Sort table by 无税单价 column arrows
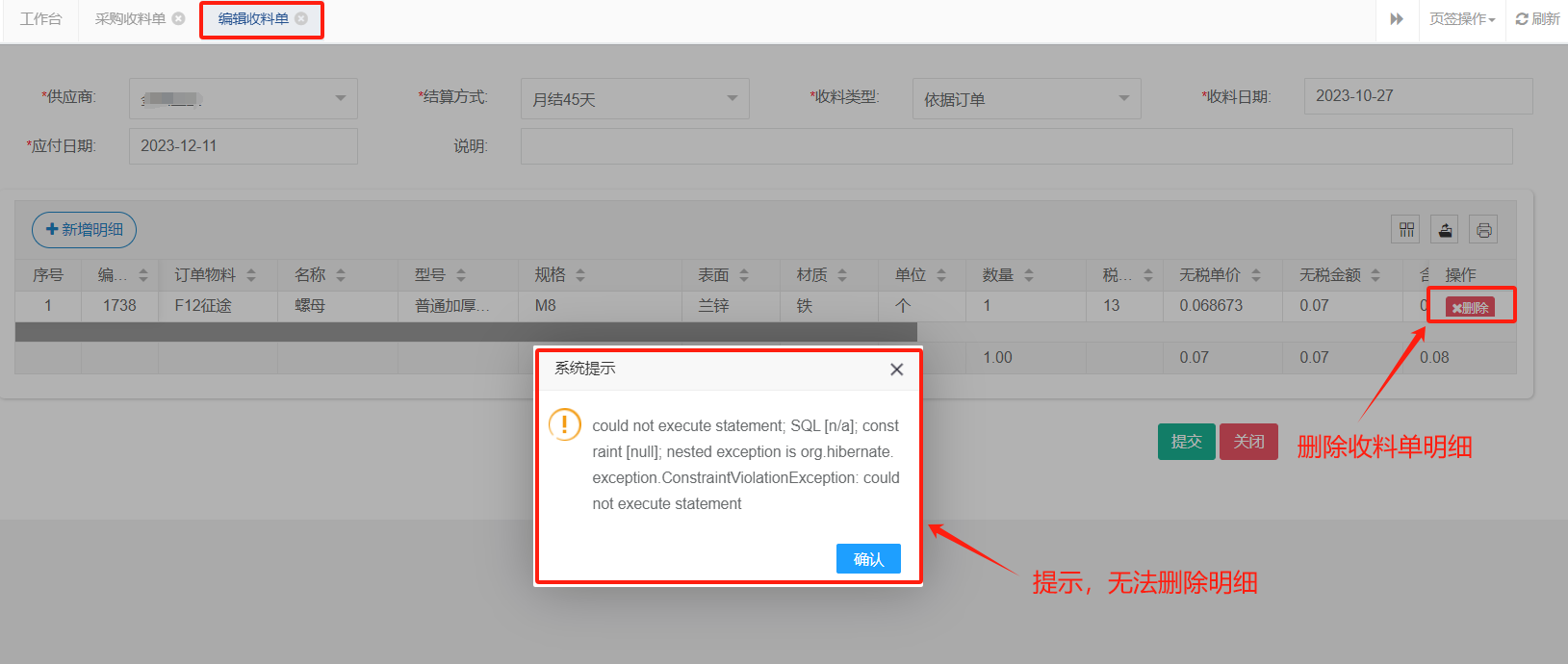 pyautogui.click(x=1256, y=275)
